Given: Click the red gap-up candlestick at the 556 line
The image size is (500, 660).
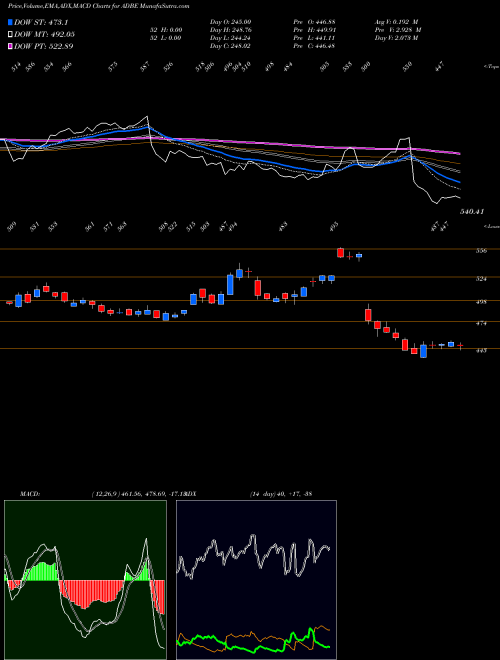Looking at the screenshot, I should [x=340, y=253].
